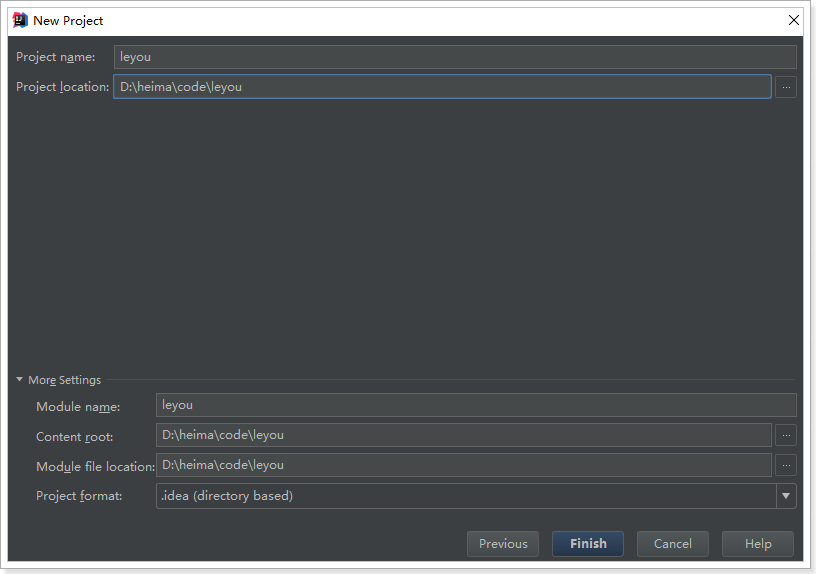Screen dimensions: 816x574
Task: Click the Module name input field
Action: (476, 405)
